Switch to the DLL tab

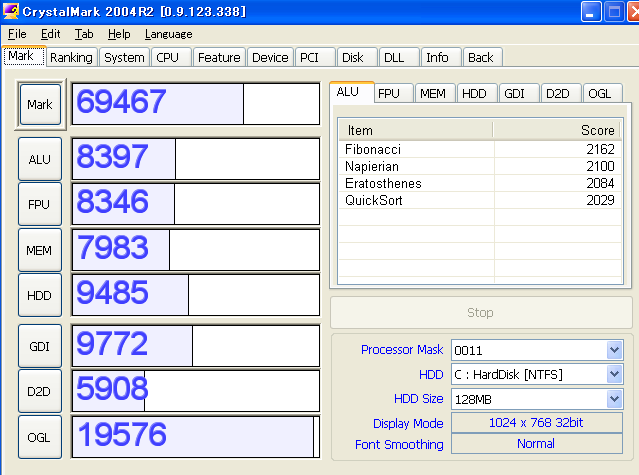coord(399,57)
